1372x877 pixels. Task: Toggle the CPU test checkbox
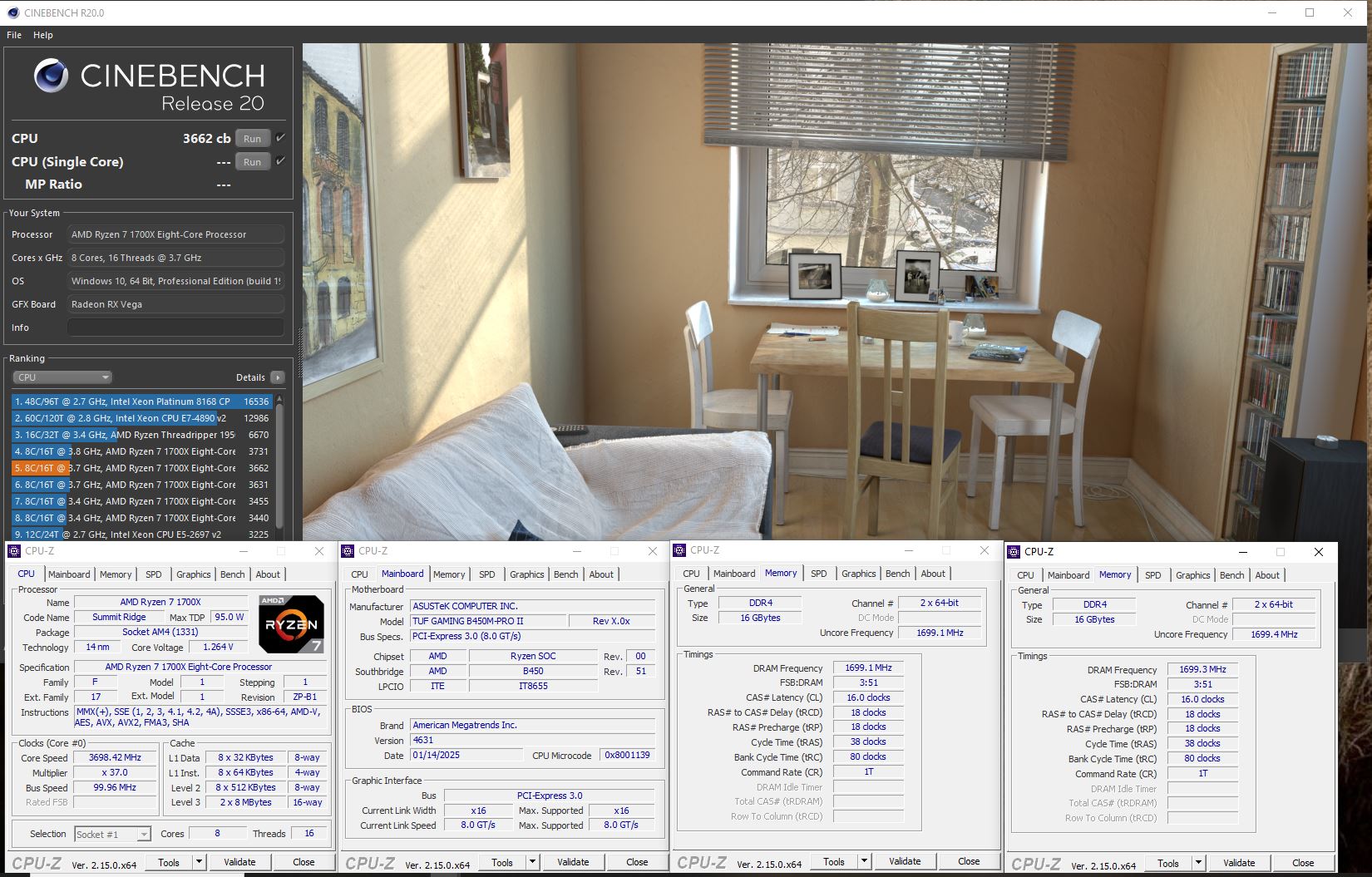point(280,138)
